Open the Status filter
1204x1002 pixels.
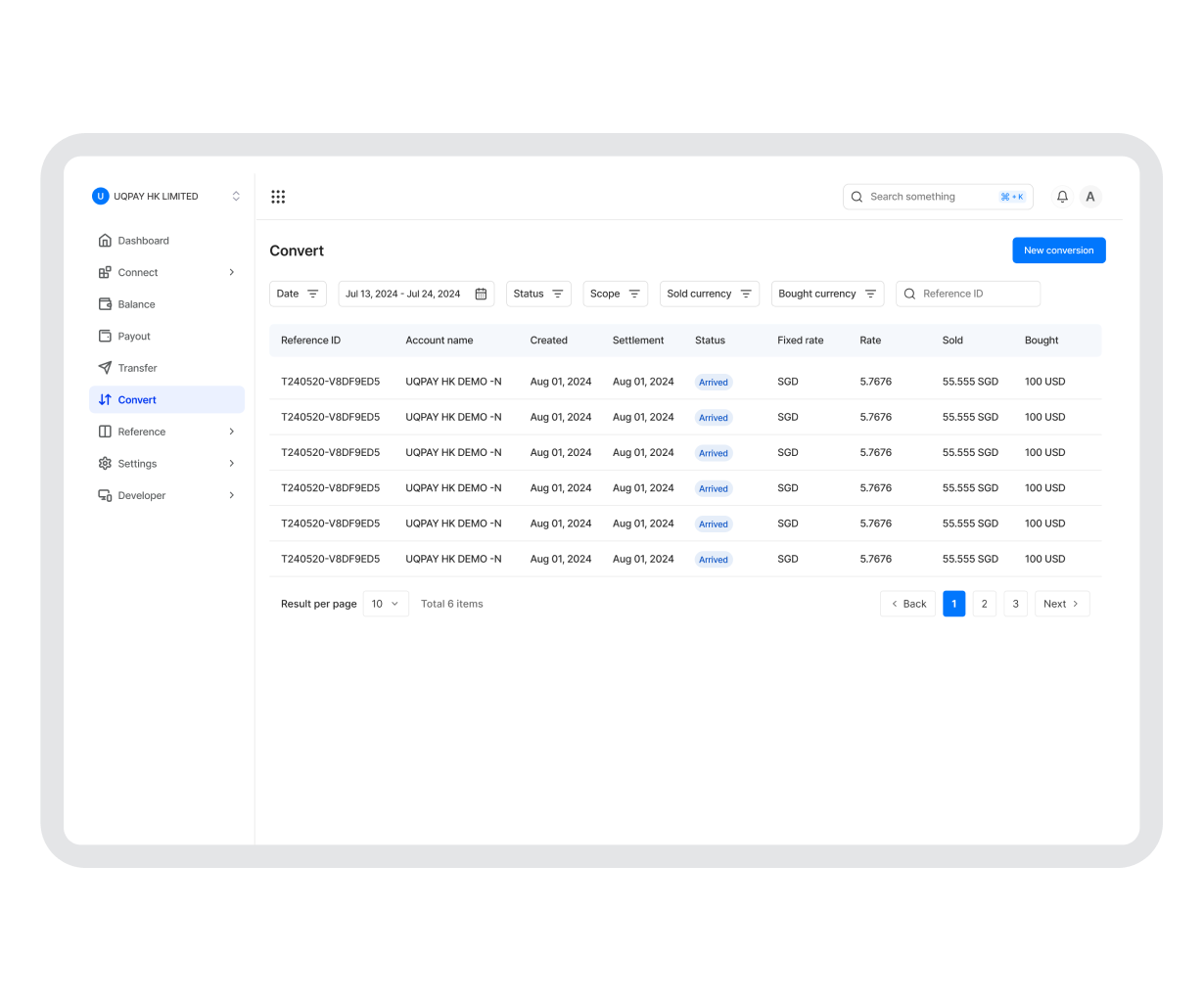pyautogui.click(x=538, y=294)
